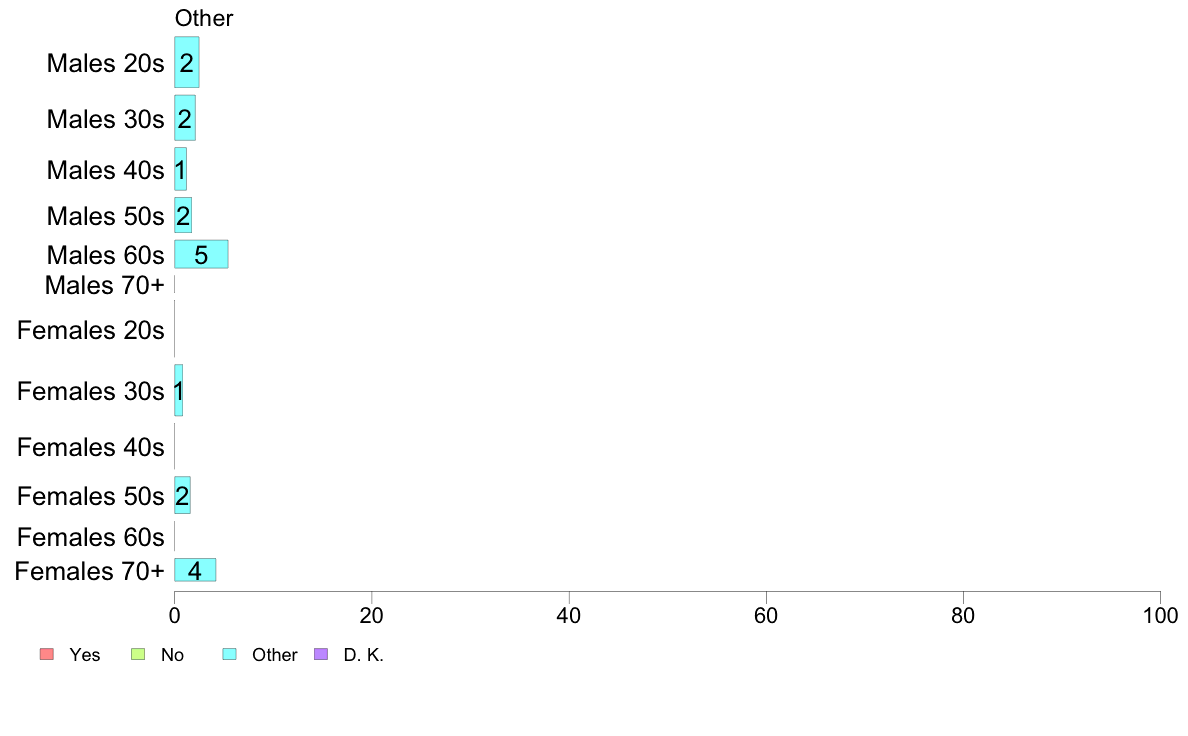This screenshot has width=1188, height=736.
Task: Select the Males 30s bar
Action: [x=185, y=117]
